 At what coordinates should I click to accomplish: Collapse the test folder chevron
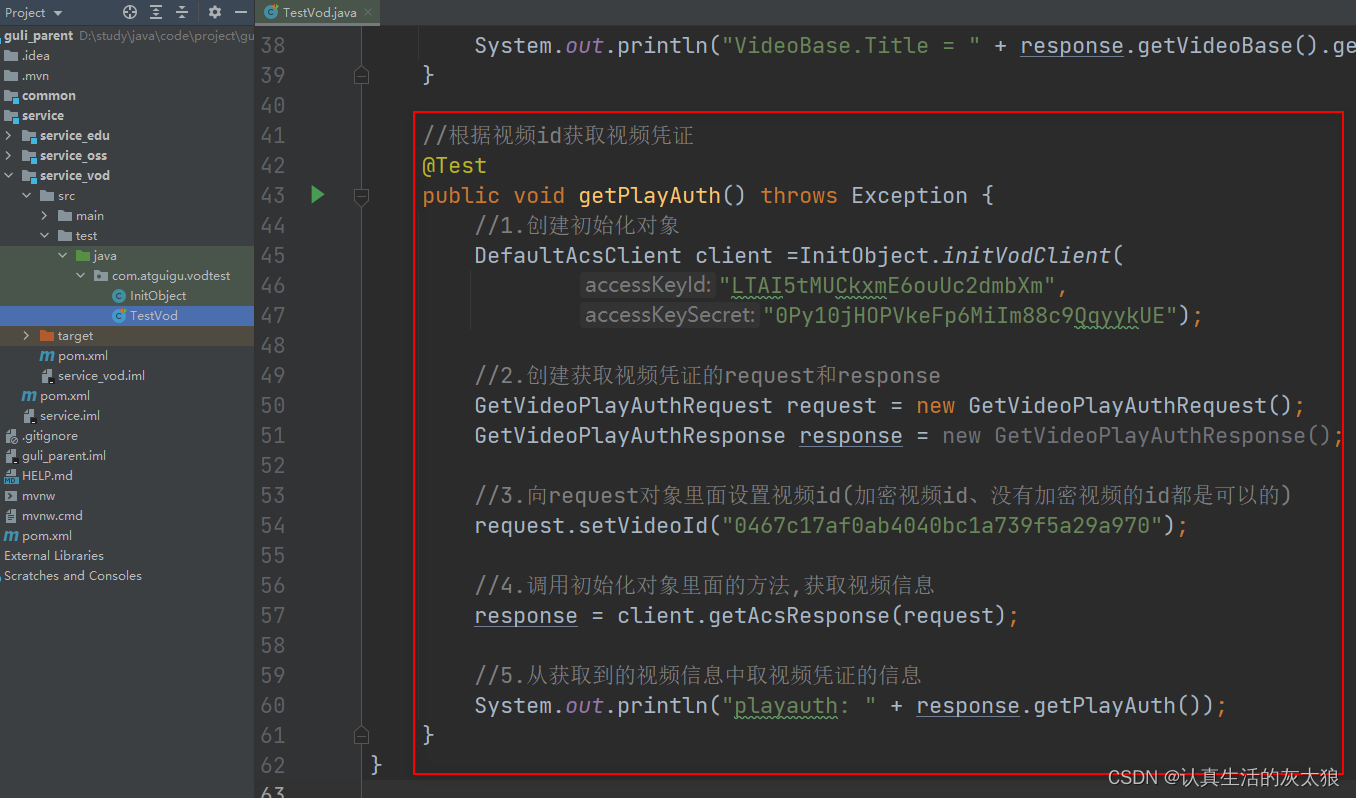45,236
